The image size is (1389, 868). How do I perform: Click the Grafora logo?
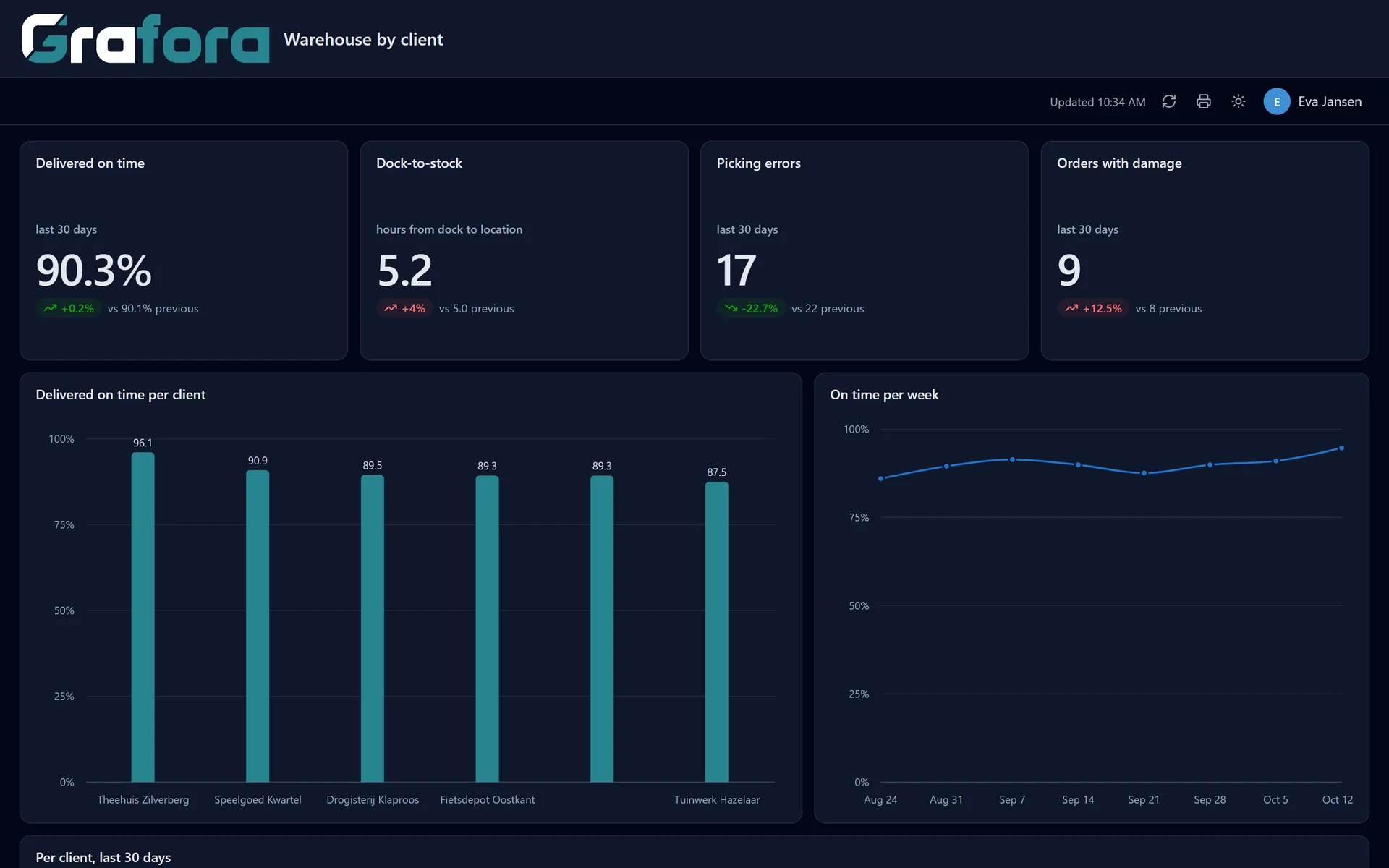click(145, 39)
